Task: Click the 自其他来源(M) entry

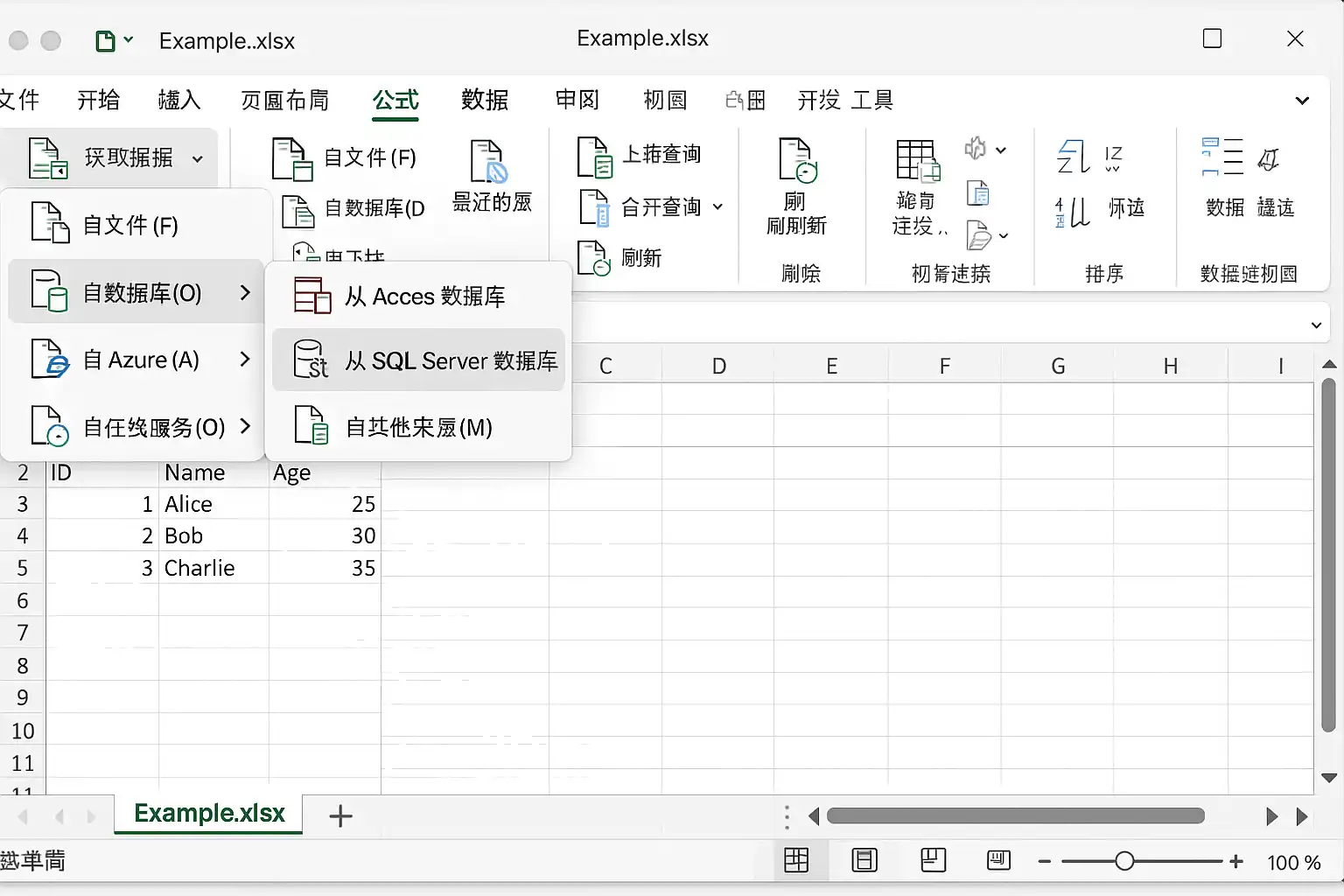Action: (x=418, y=427)
